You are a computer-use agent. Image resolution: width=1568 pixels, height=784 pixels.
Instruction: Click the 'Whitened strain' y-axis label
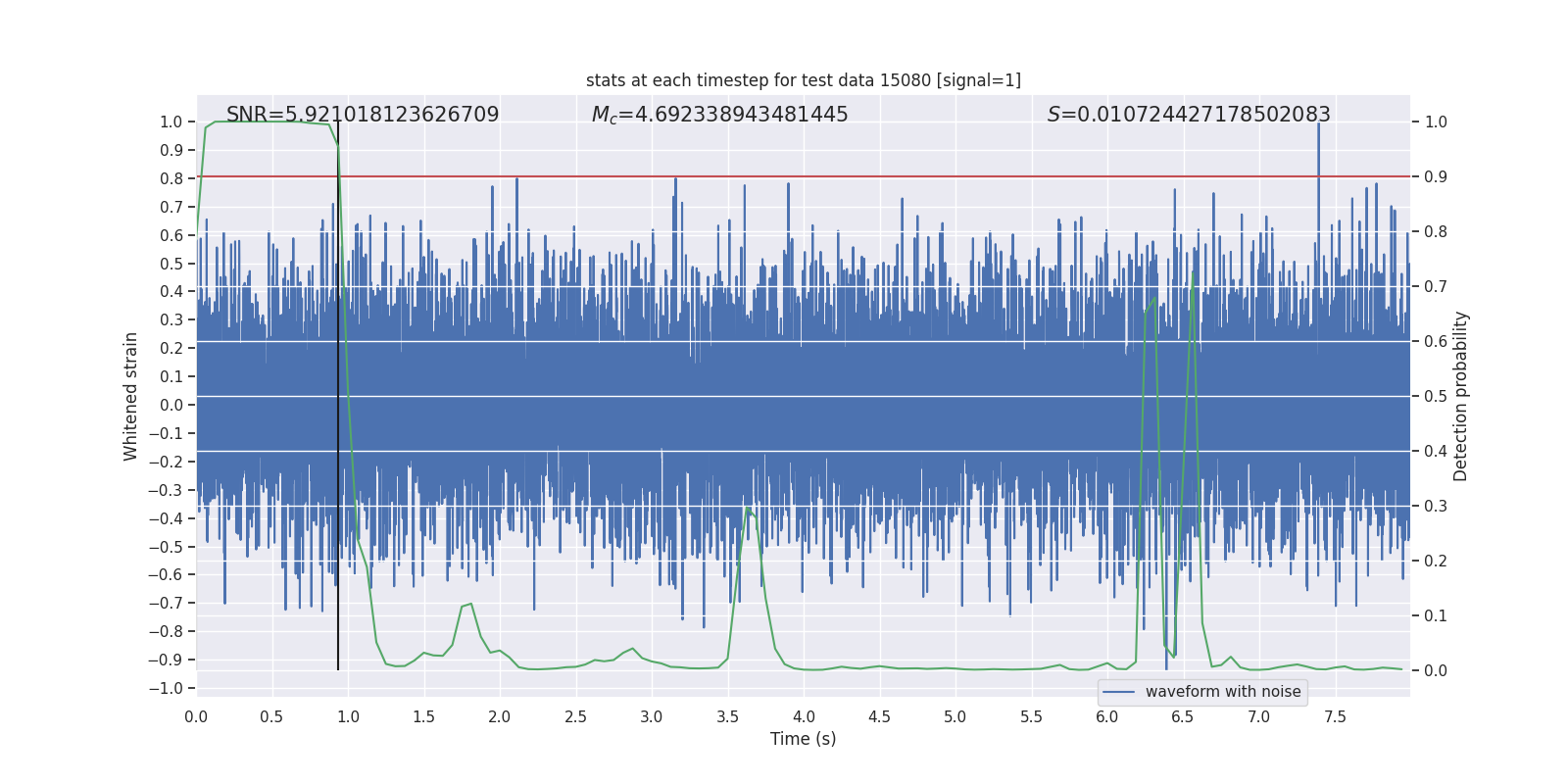pyautogui.click(x=131, y=396)
